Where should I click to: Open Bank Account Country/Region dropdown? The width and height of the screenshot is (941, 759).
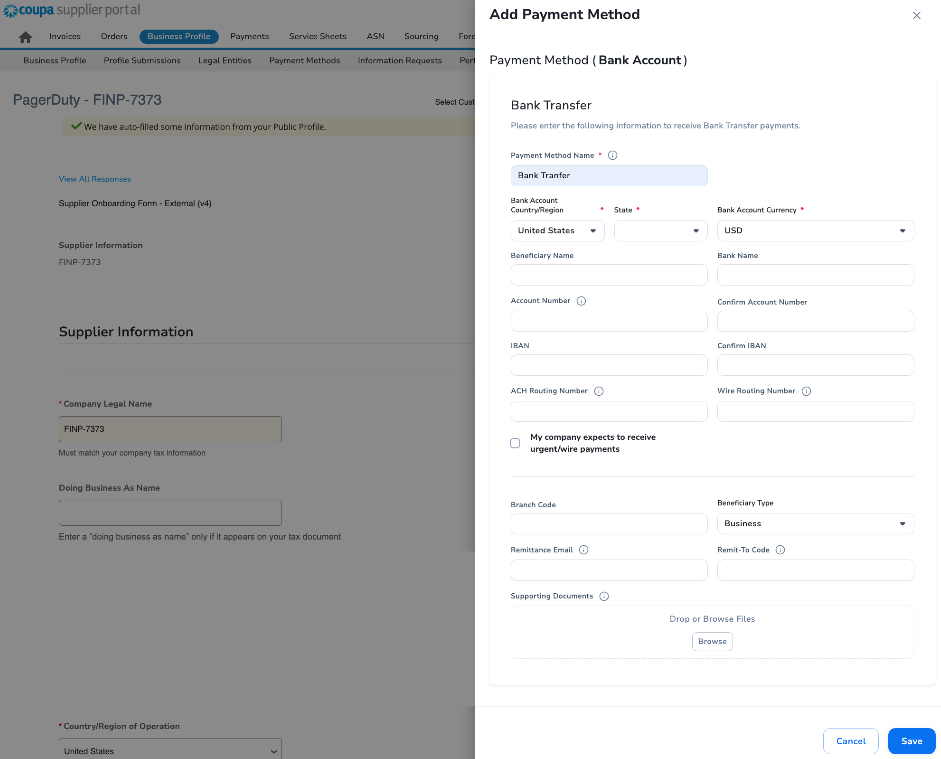557,231
